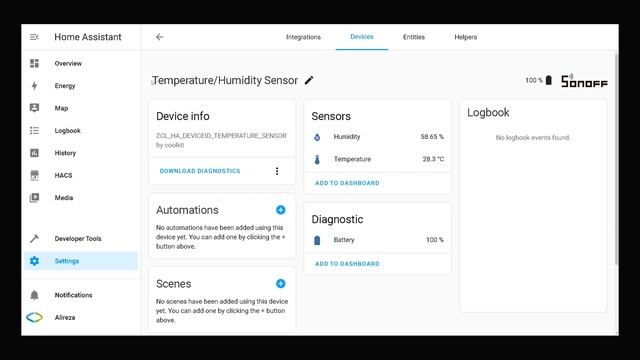Open the Energy lightning icon
The width and height of the screenshot is (640, 360).
(x=34, y=86)
